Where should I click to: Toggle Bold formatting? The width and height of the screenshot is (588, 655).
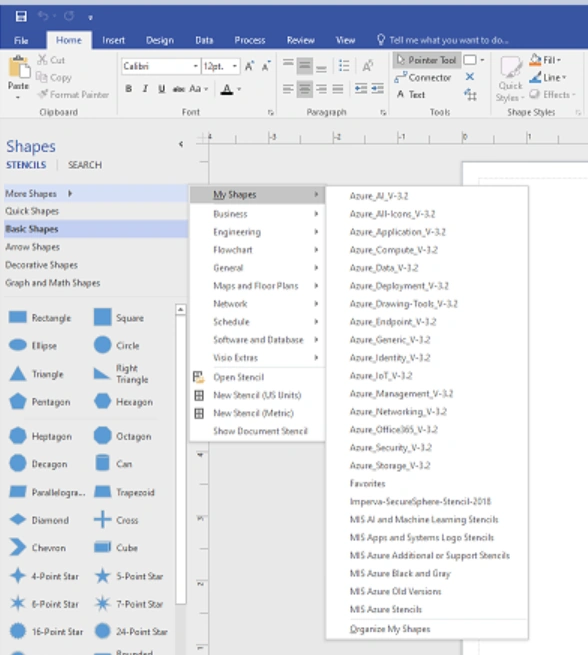[129, 89]
